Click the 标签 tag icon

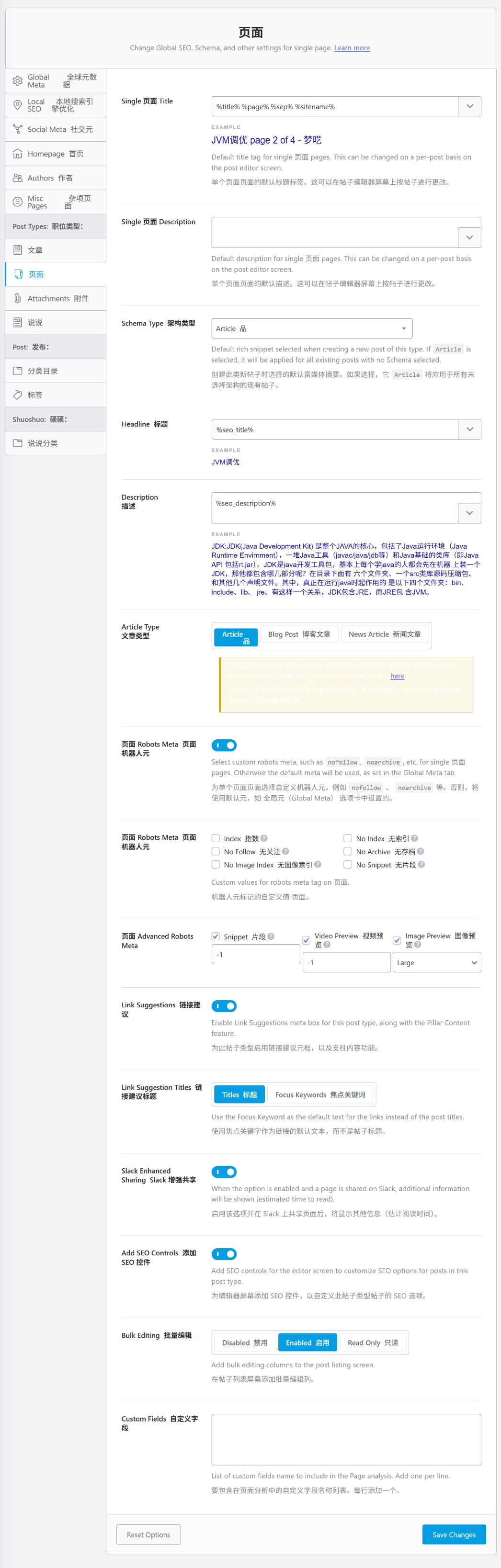[18, 395]
